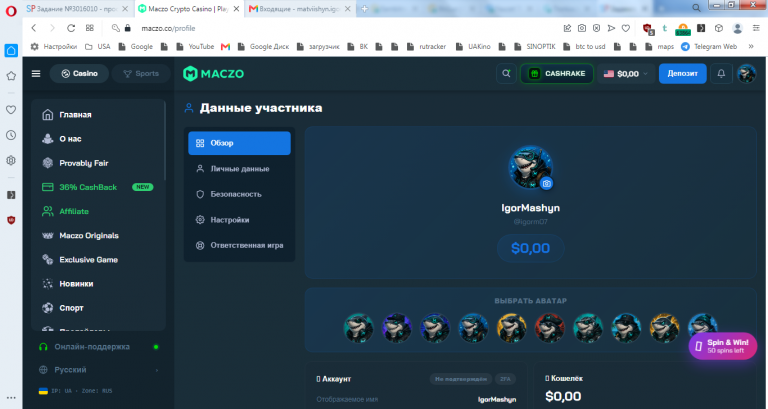
Task: Choose the third shark avatar
Action: pyautogui.click(x=435, y=328)
